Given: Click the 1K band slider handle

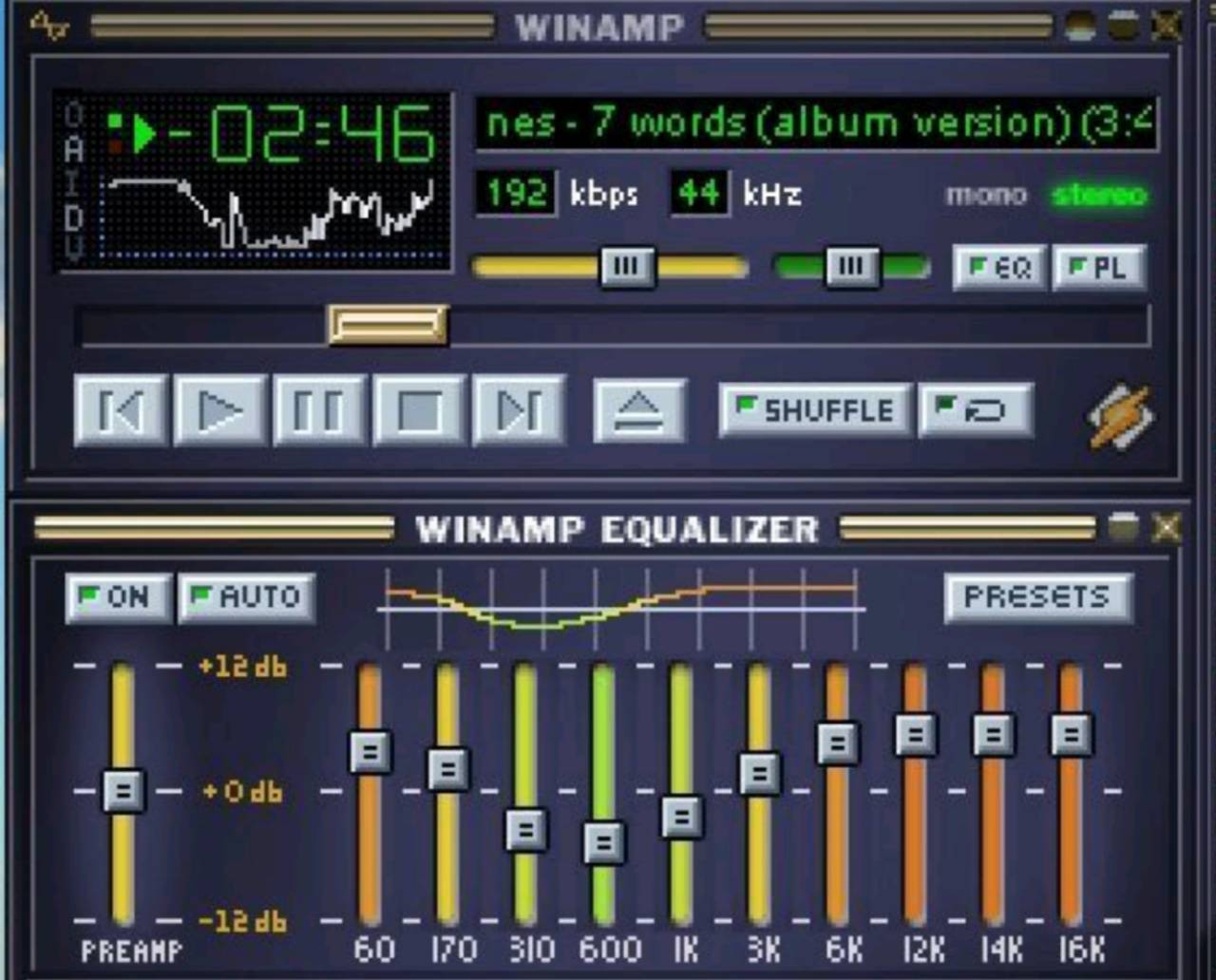Looking at the screenshot, I should [682, 817].
